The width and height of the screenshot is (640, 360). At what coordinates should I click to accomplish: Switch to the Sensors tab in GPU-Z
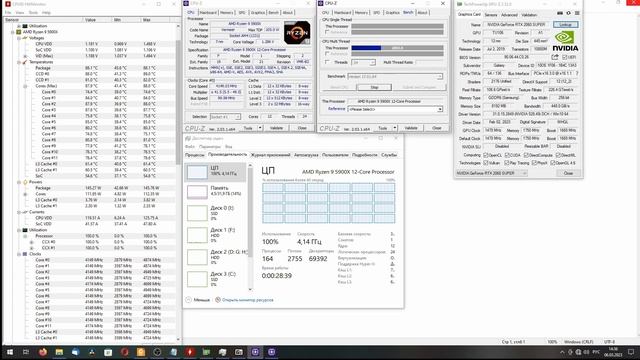491,15
